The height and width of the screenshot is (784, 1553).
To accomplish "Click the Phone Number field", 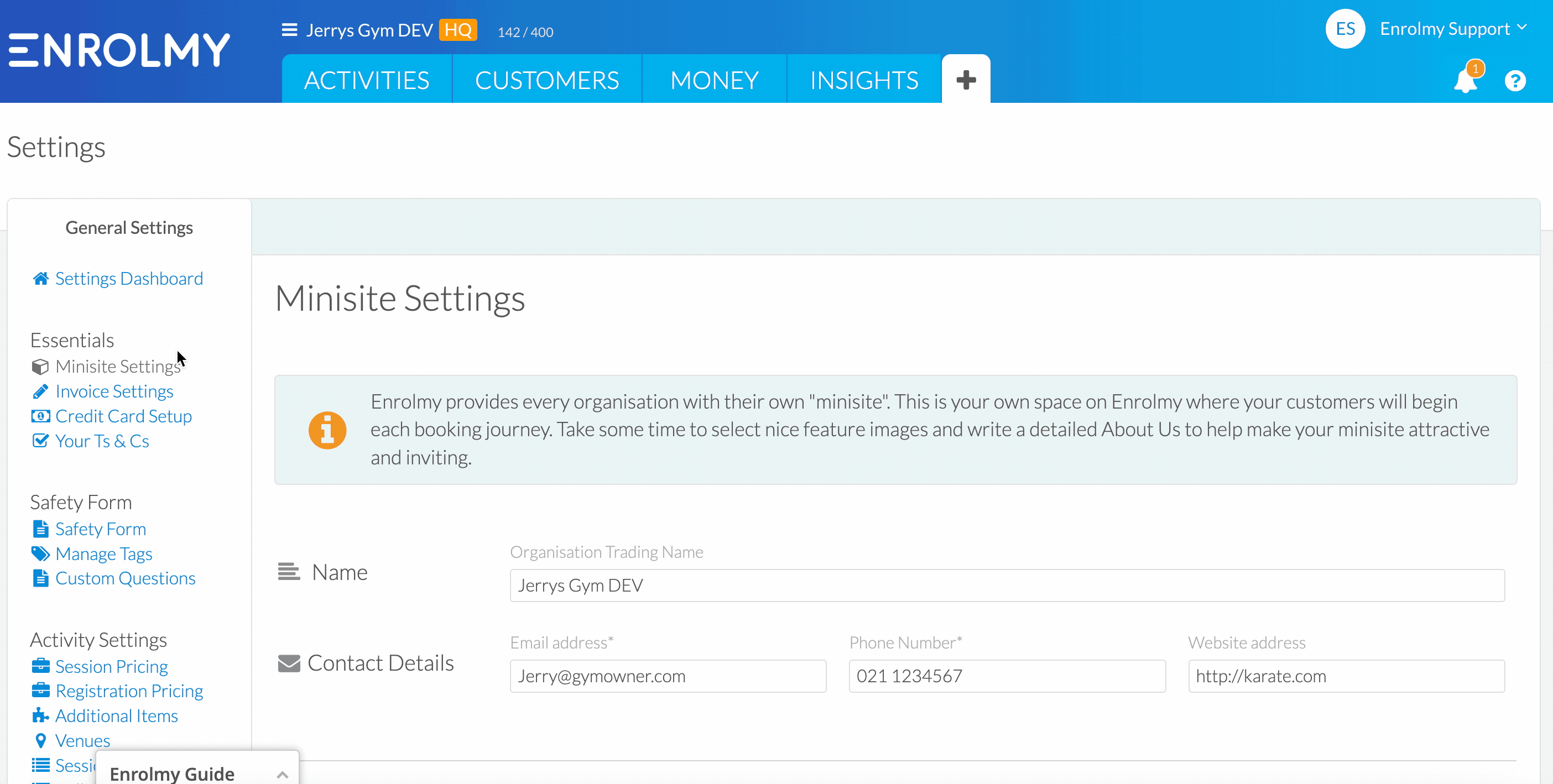I will click(1007, 676).
